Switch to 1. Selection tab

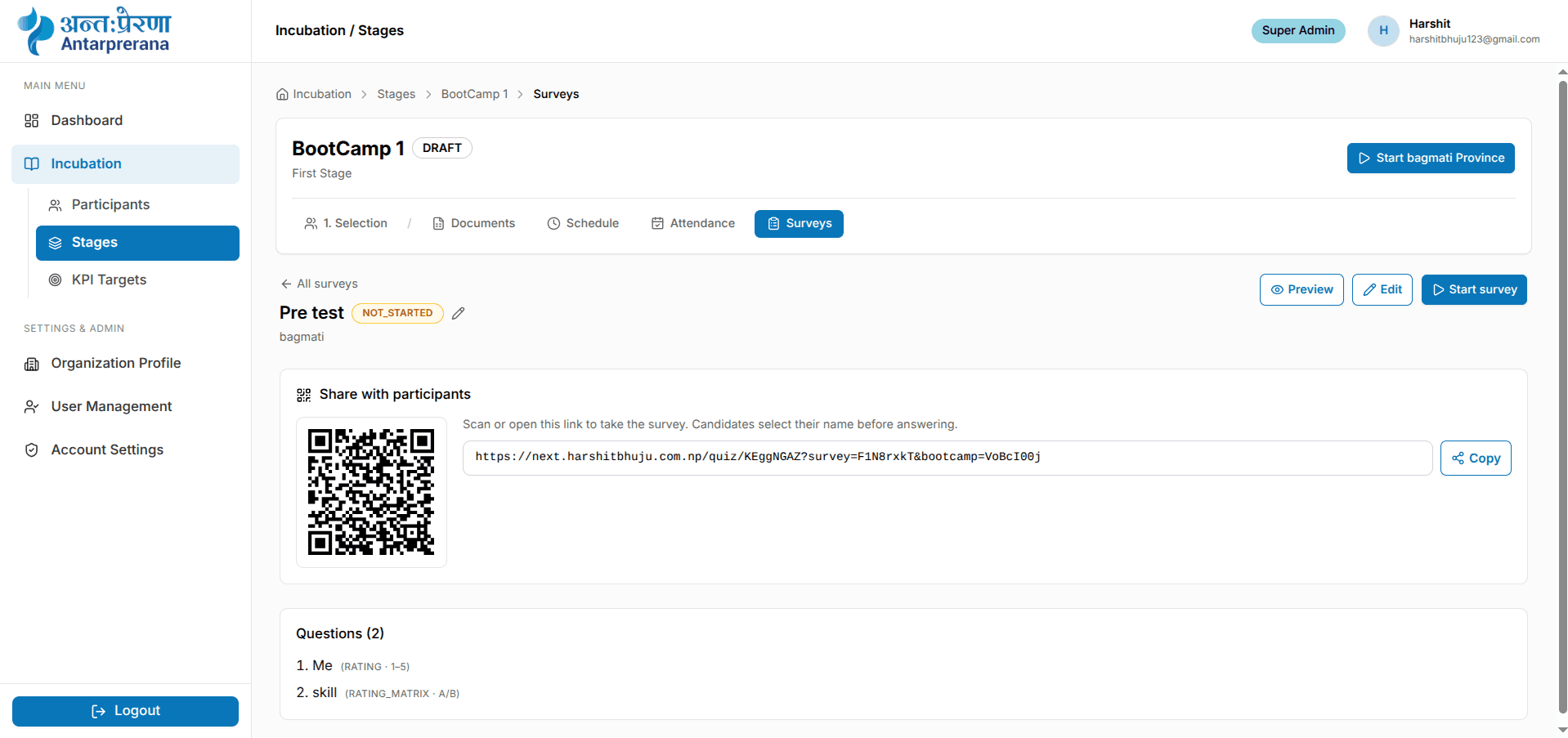click(346, 223)
